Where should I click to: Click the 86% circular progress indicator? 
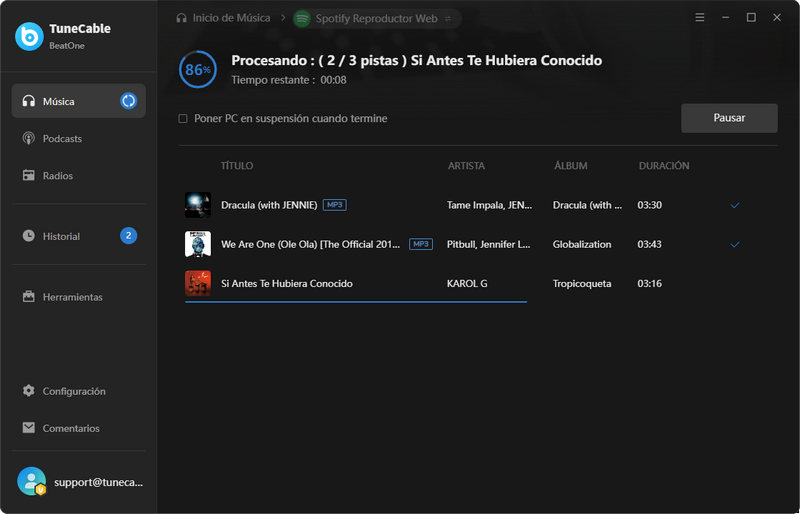(x=198, y=69)
